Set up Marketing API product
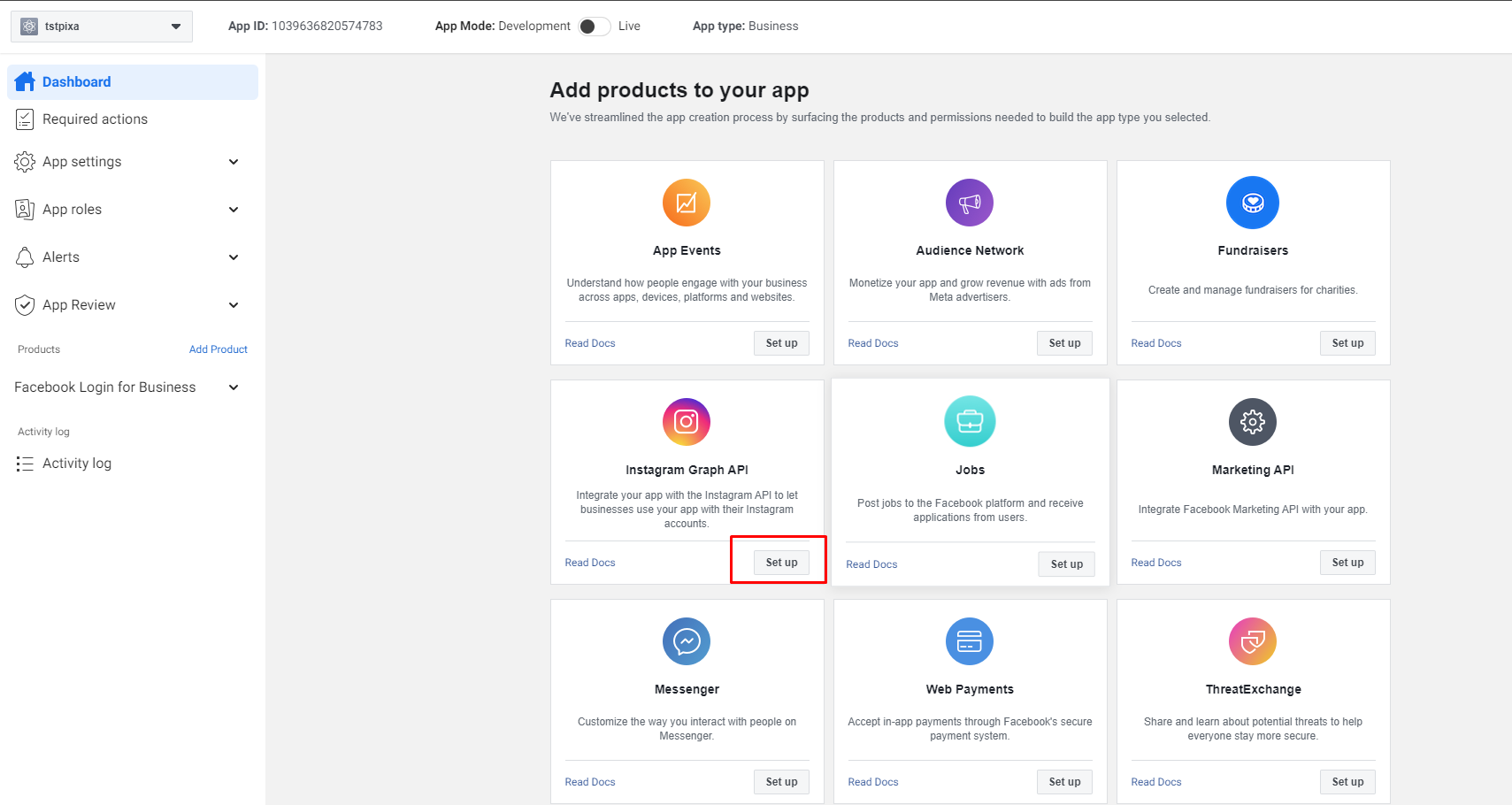 [x=1347, y=563]
